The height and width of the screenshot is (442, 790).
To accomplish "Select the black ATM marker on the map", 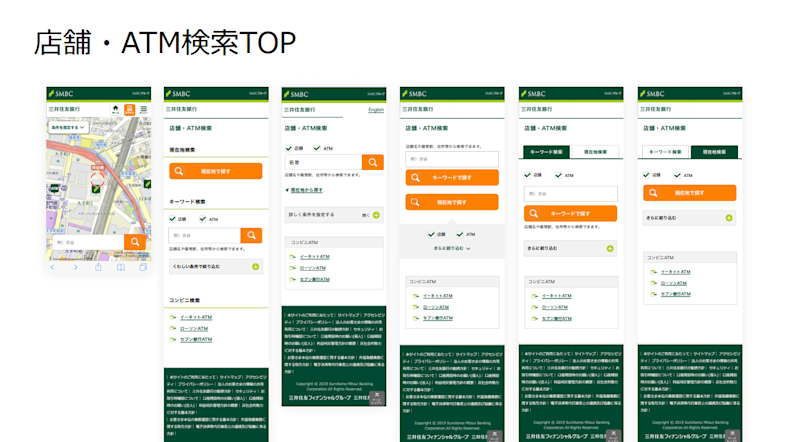I will coord(54,189).
